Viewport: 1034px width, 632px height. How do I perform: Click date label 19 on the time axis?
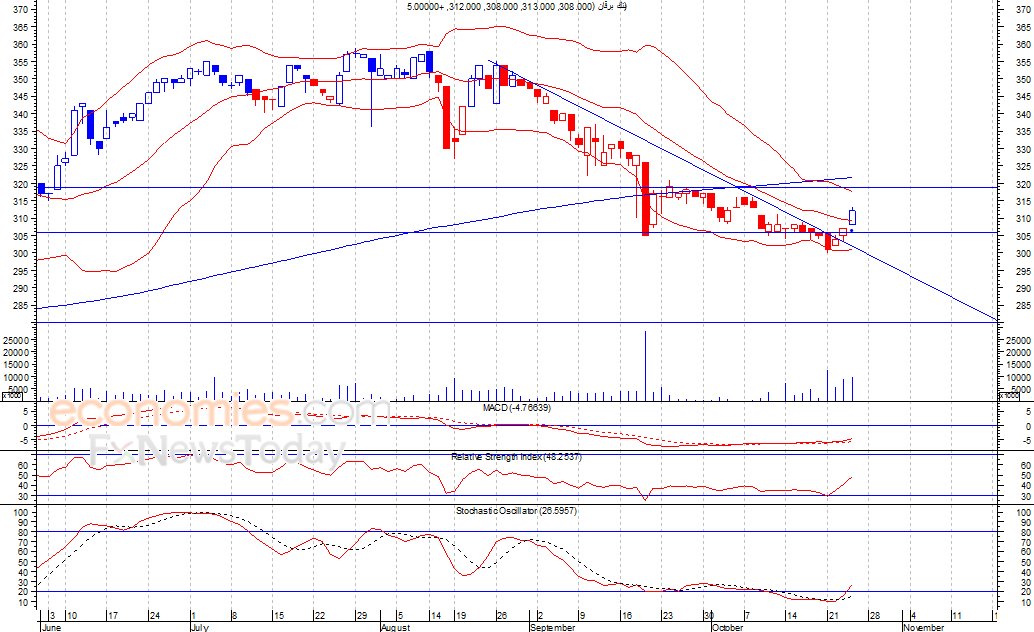(x=460, y=616)
